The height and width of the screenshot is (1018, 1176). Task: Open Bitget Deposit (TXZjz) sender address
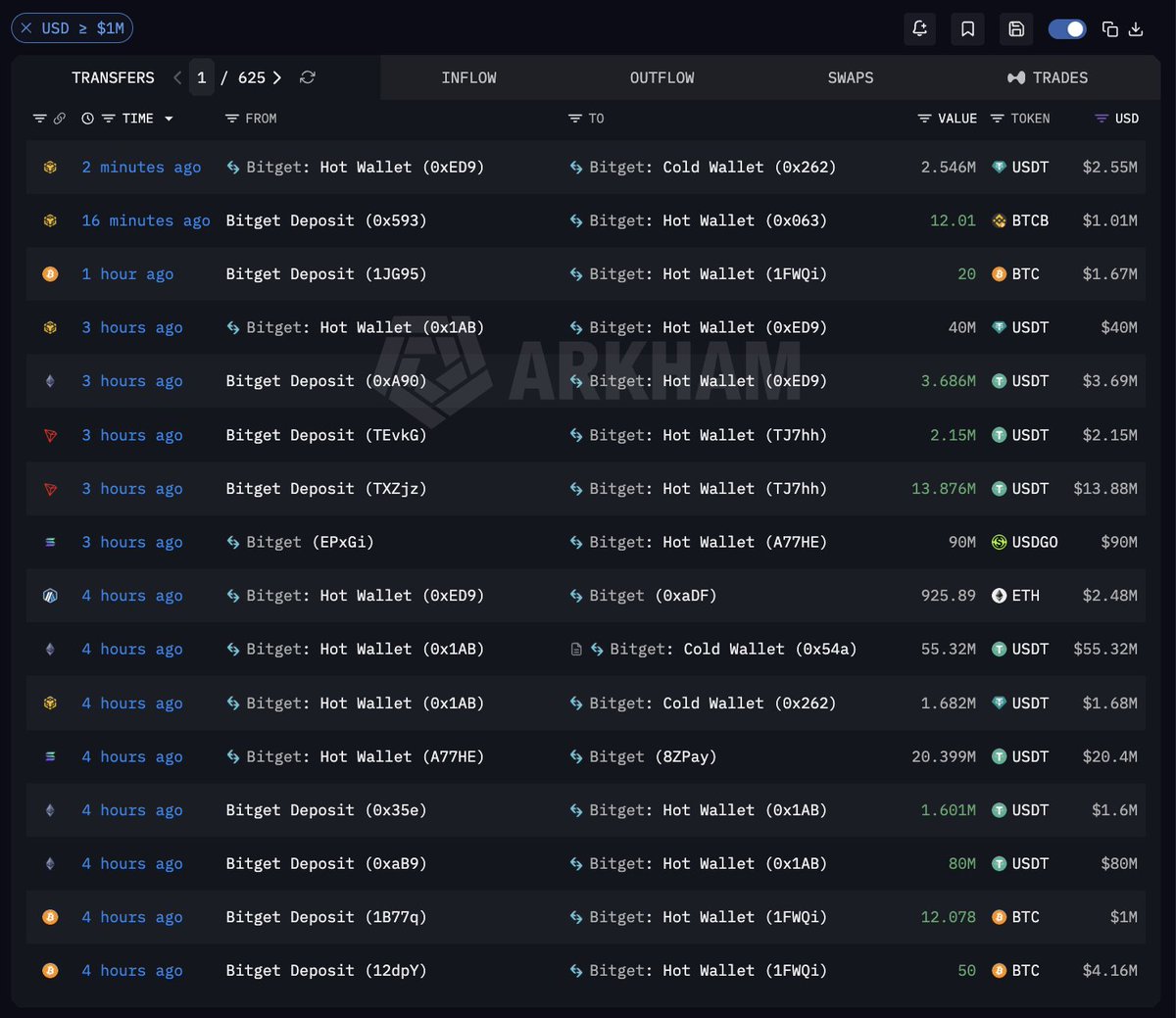326,488
